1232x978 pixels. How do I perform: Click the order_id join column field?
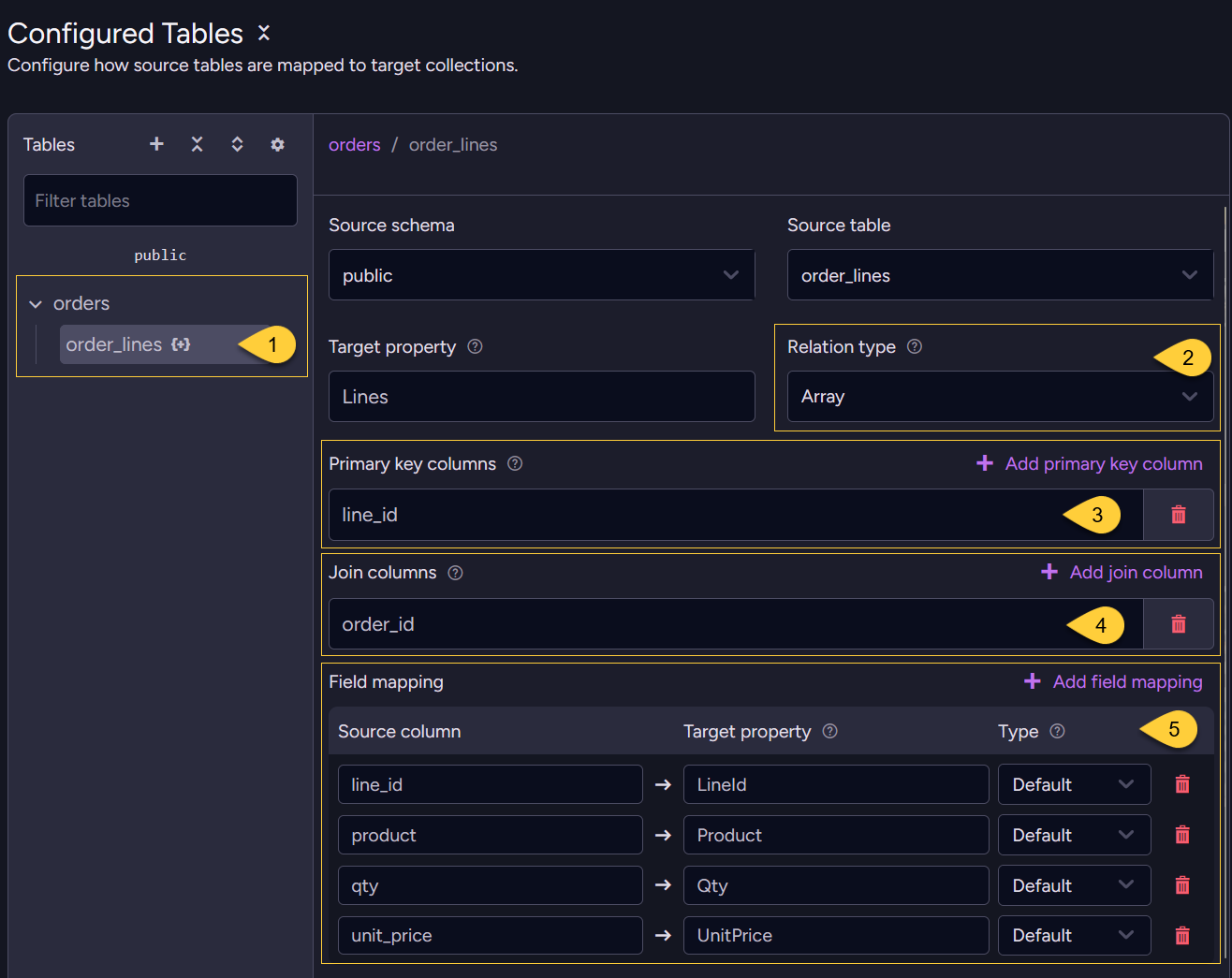[736, 624]
